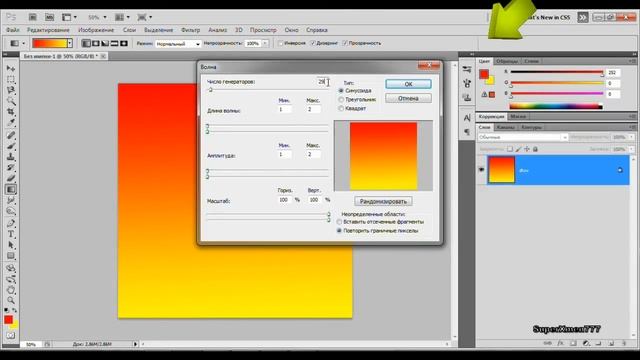Choose Повторить граничные пикселы option
640x360 pixels.
click(x=339, y=231)
